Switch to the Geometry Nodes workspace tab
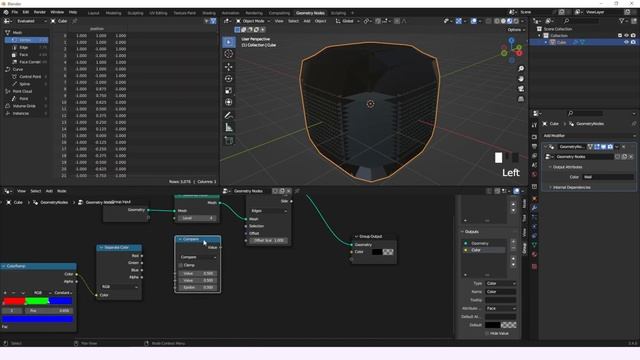This screenshot has height=360, width=640. [310, 13]
